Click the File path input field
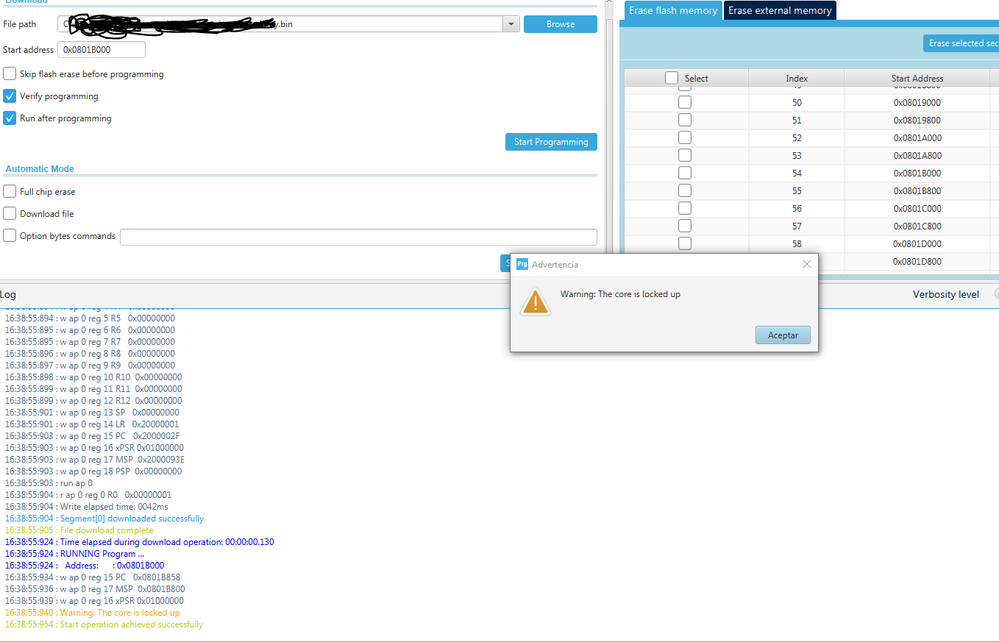Viewport: 999px width, 642px height. [x=280, y=24]
